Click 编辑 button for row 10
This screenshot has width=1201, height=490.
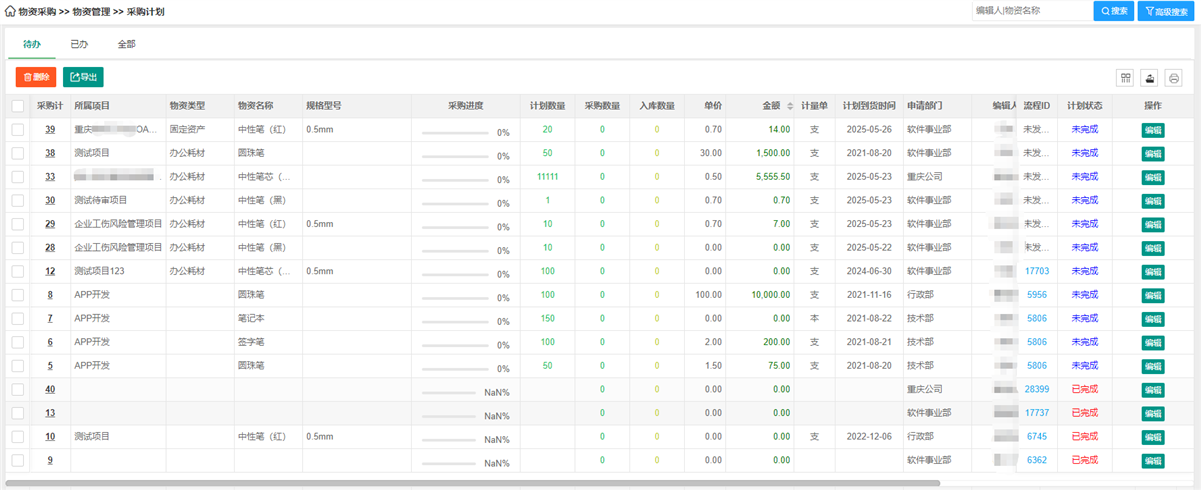tap(1153, 436)
